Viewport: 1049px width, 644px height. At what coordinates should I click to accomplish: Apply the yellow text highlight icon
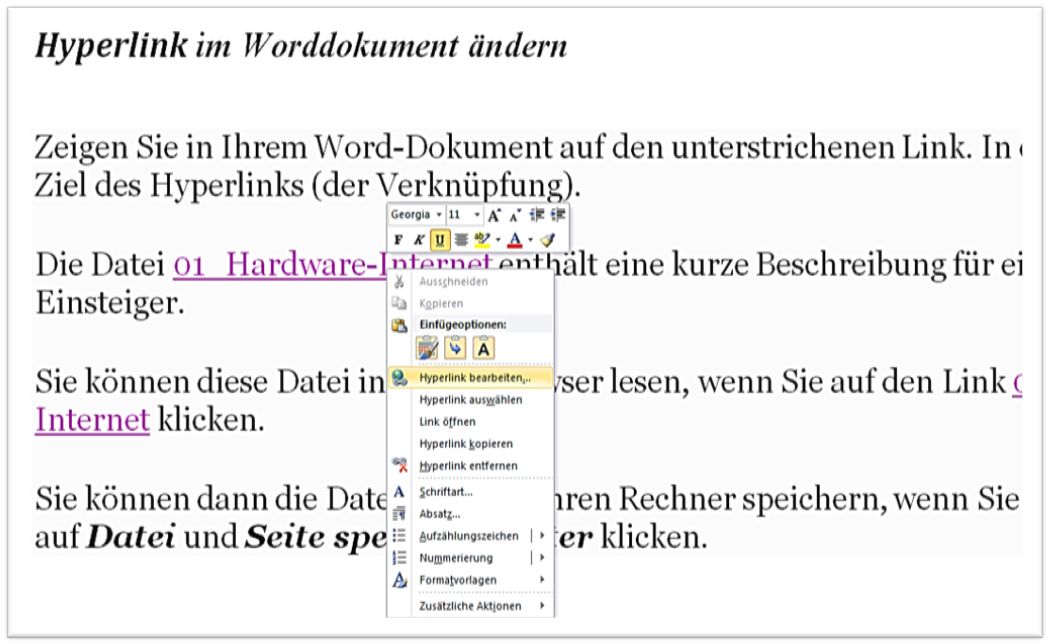(483, 240)
